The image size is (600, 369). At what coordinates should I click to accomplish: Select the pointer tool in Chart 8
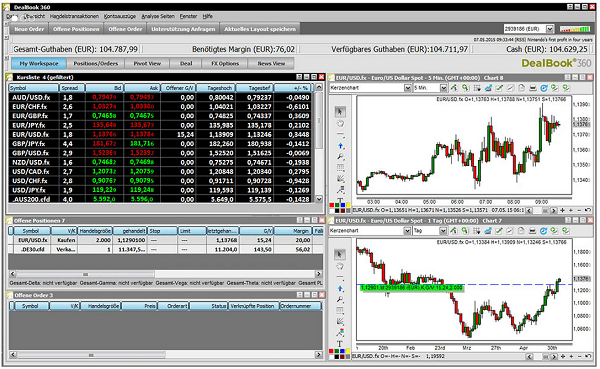339,112
